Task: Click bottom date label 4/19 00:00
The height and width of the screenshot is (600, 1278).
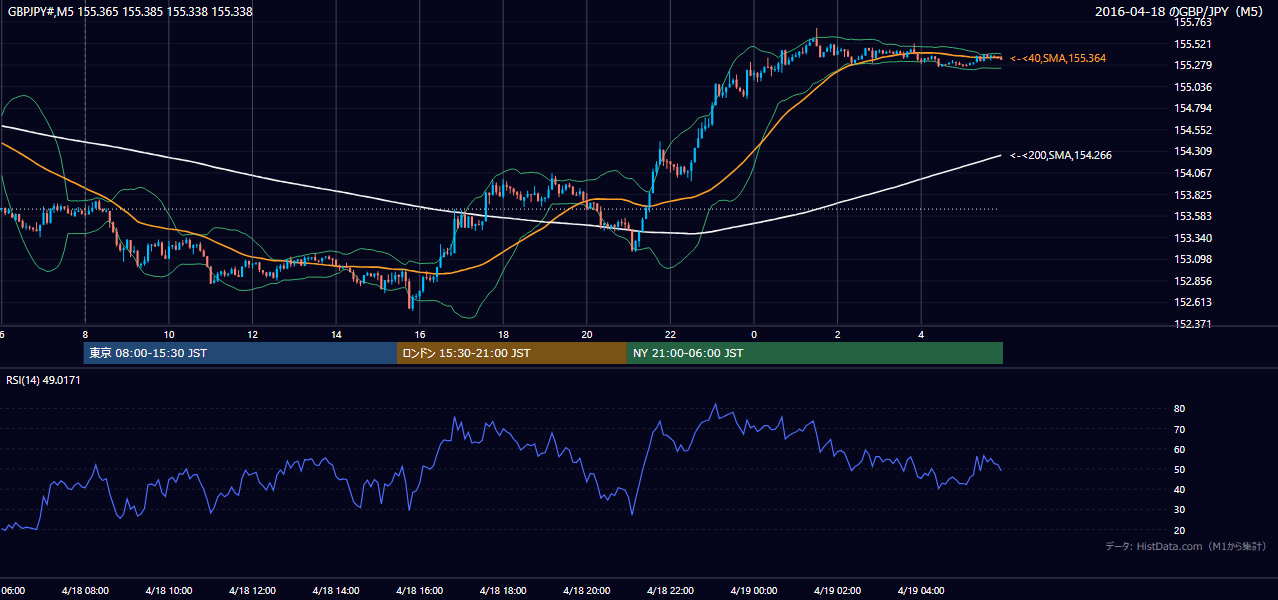Action: 753,591
